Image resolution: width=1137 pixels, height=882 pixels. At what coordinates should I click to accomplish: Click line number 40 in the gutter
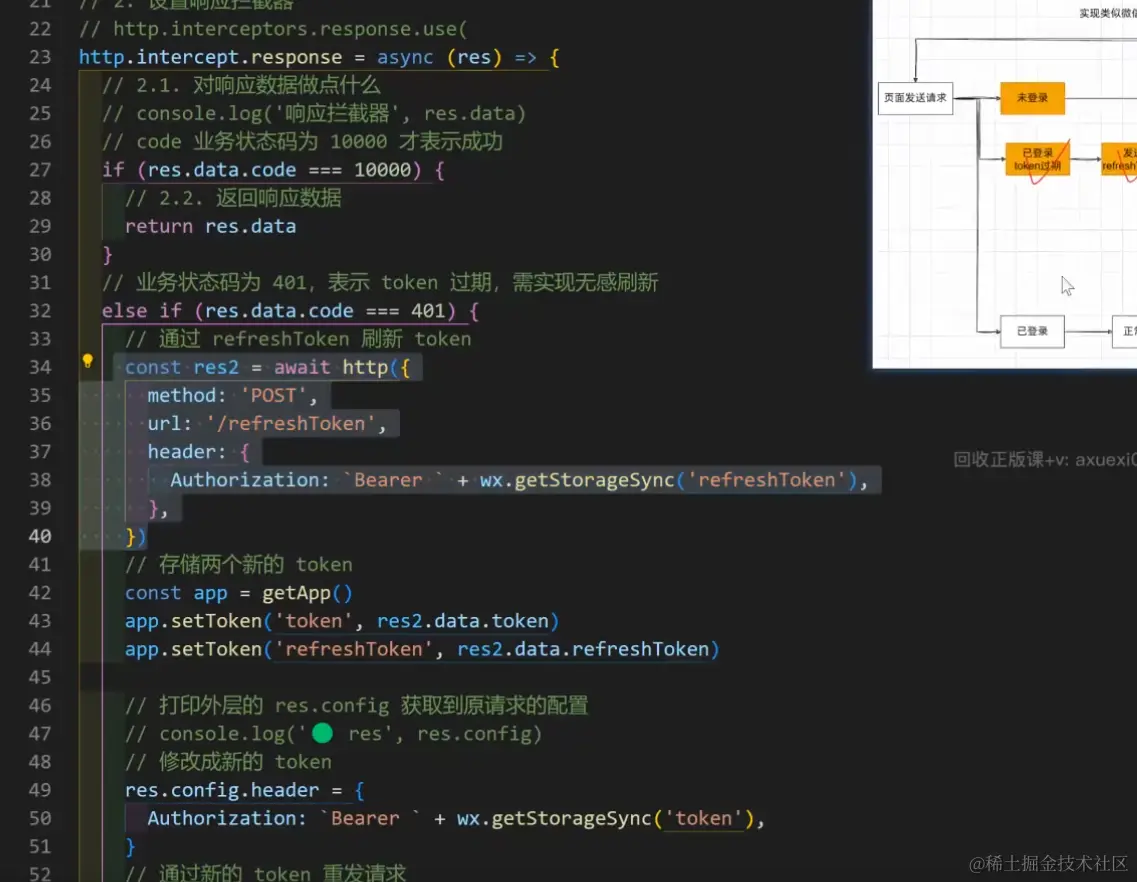tap(40, 537)
